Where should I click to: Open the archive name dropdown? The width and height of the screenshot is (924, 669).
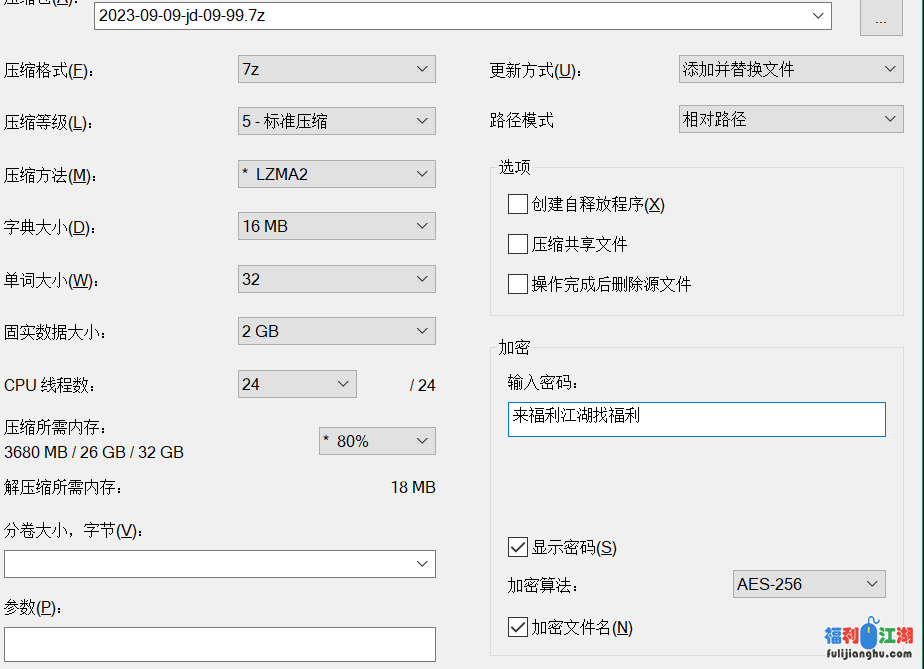point(818,16)
